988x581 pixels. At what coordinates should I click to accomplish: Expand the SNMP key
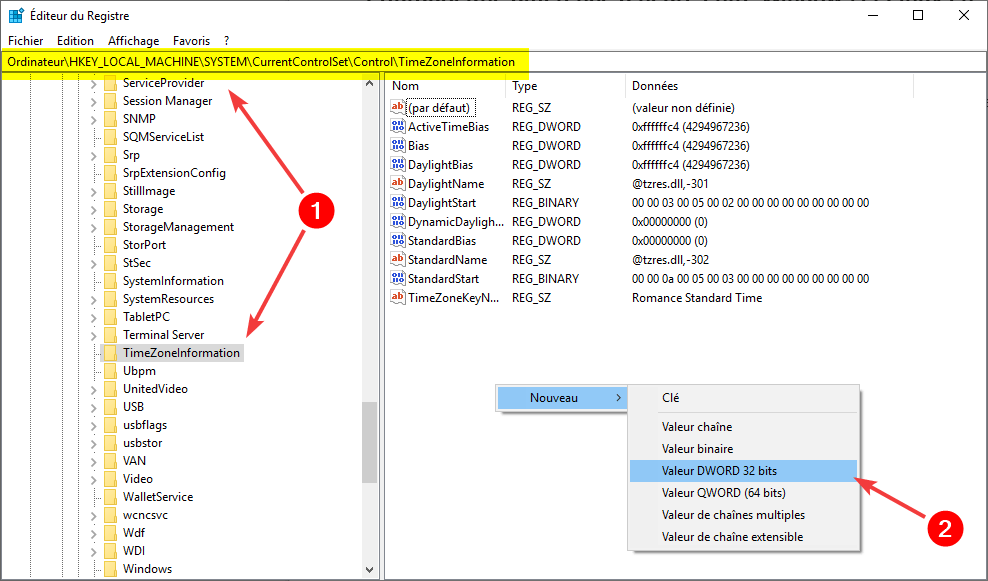point(93,119)
